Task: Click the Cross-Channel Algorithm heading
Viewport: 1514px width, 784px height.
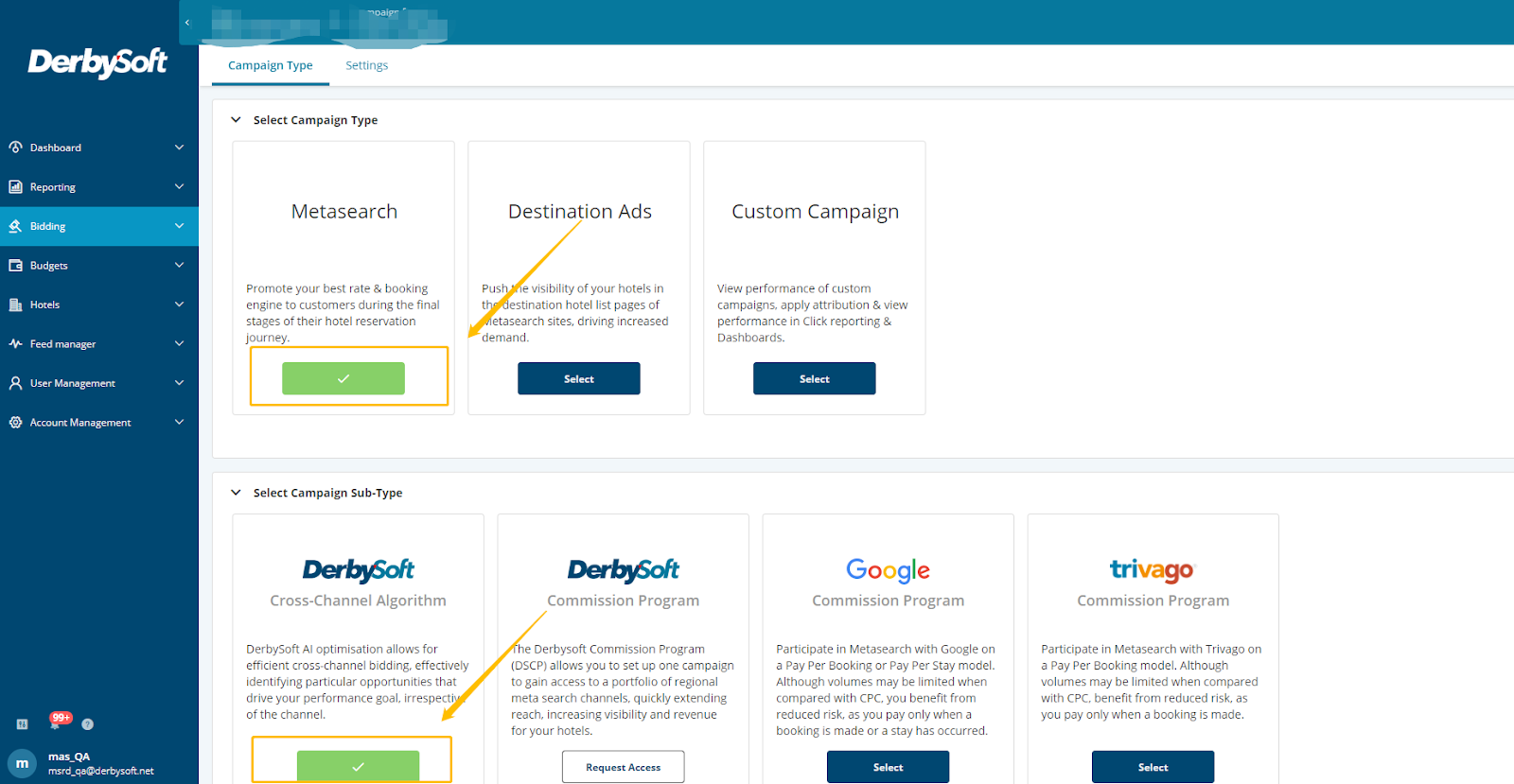Action: 358,601
